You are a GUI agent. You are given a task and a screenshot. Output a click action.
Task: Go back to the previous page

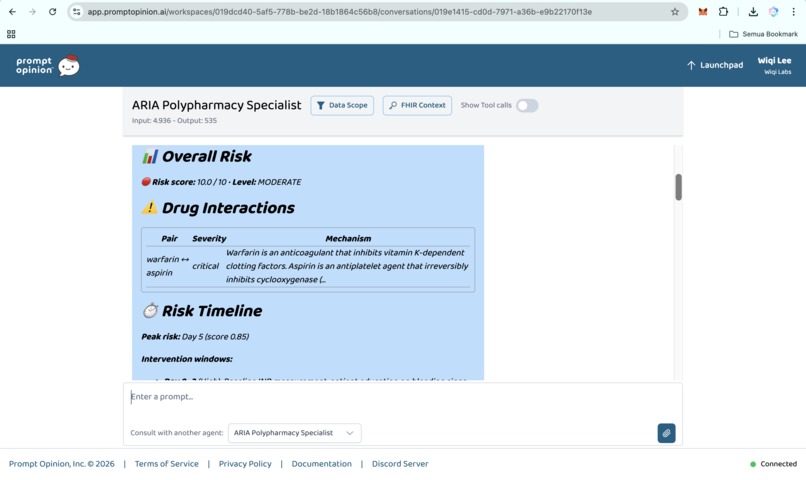click(12, 11)
